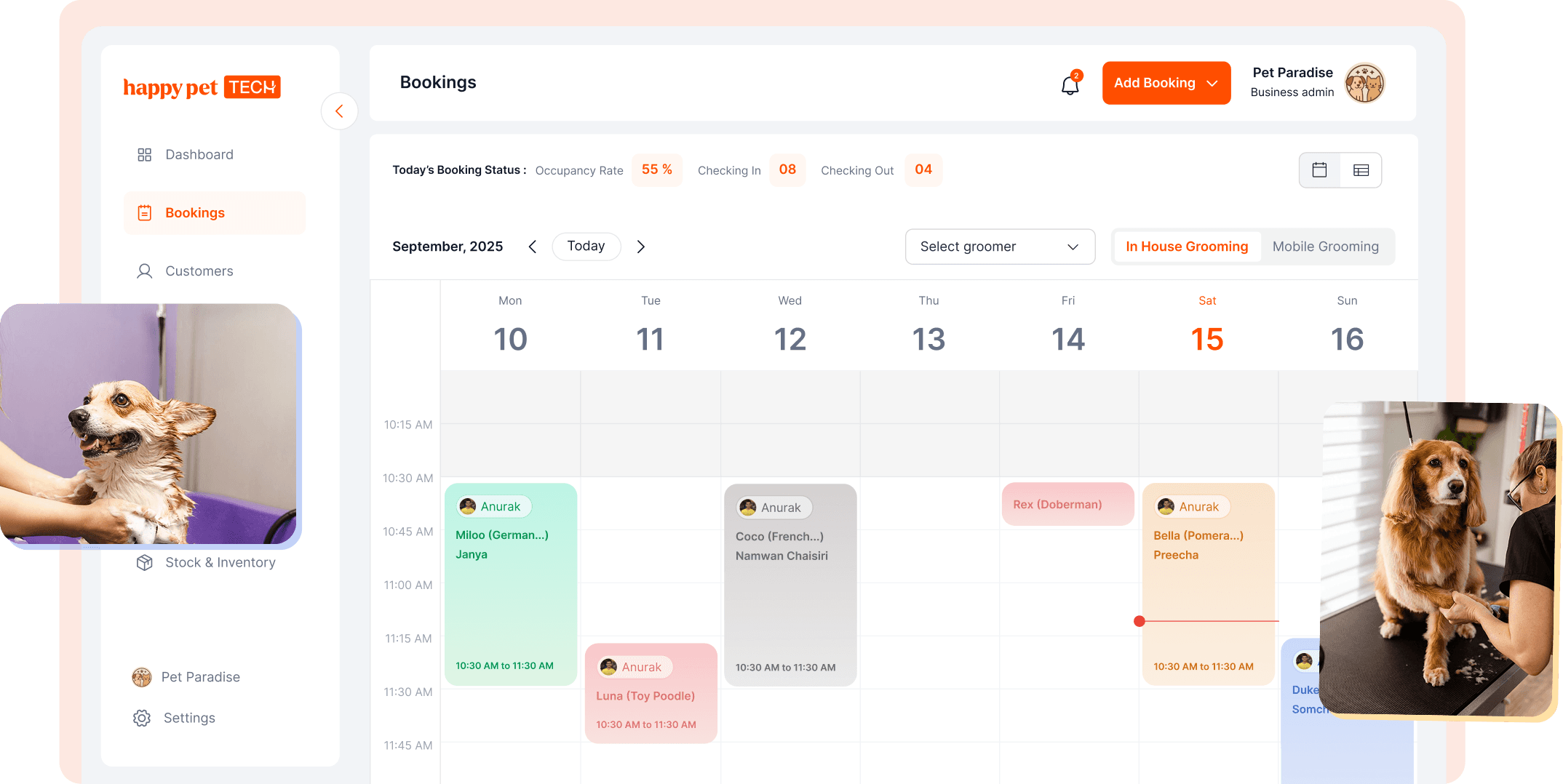Click the Customers person icon
This screenshot has width=1563, height=784.
click(x=144, y=271)
